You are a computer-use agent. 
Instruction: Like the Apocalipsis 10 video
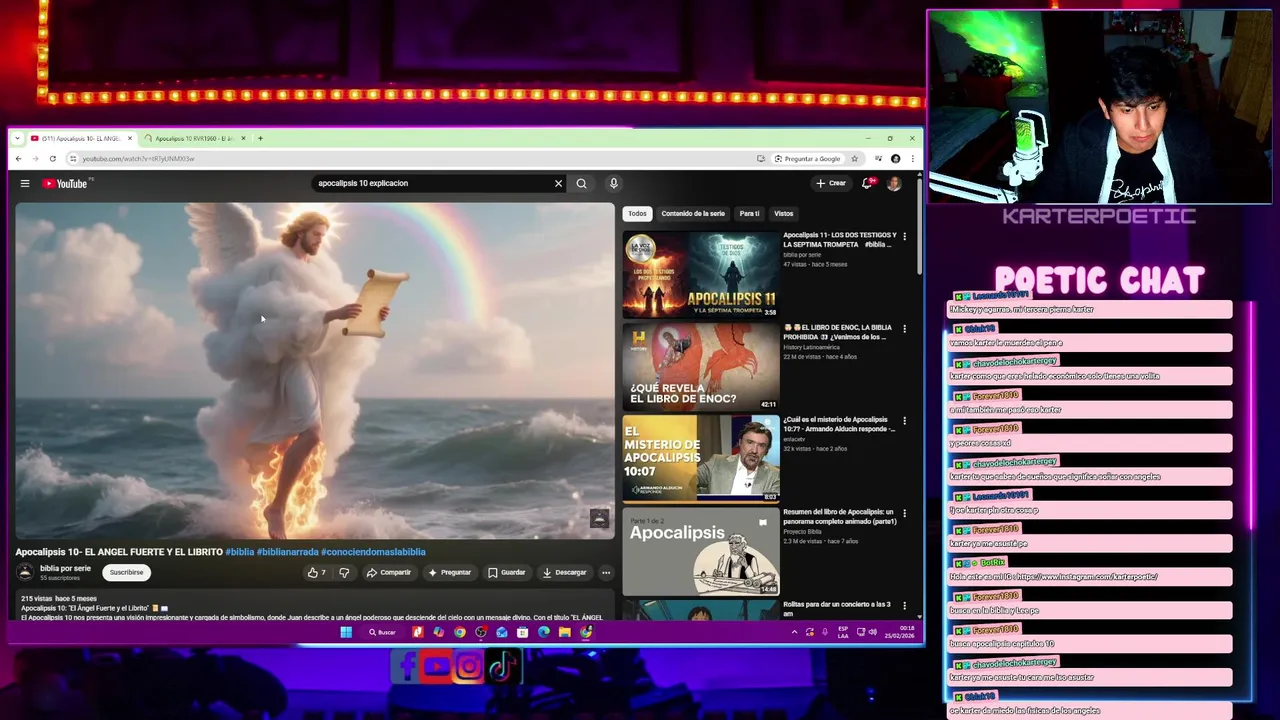(x=317, y=572)
